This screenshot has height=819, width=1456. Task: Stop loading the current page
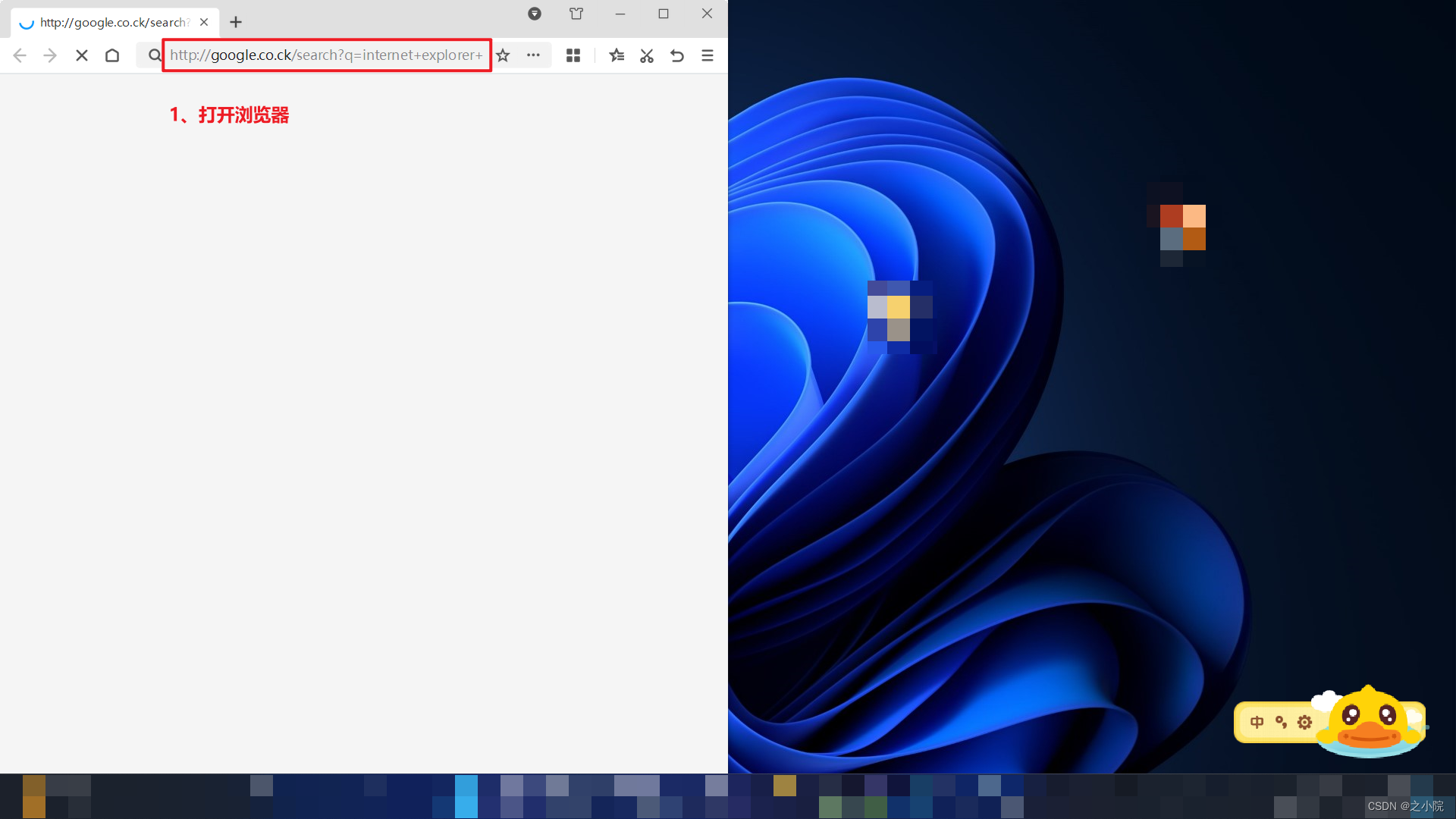click(x=82, y=55)
